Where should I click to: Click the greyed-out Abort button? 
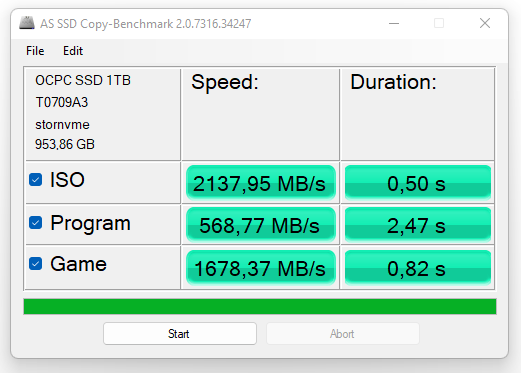pyautogui.click(x=343, y=334)
